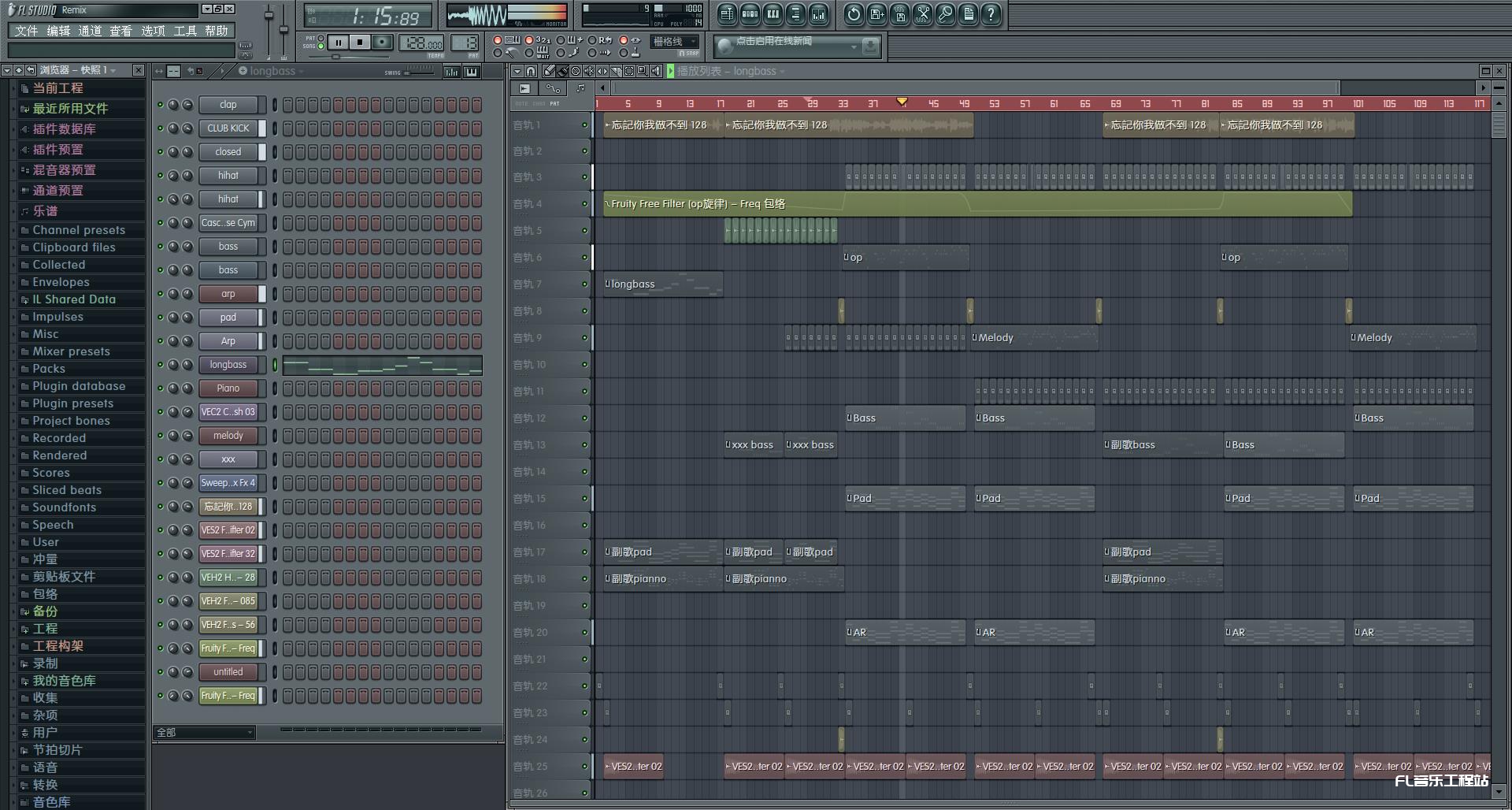Open the playlist options menu arrow
This screenshot has height=810, width=1512.
tap(517, 71)
